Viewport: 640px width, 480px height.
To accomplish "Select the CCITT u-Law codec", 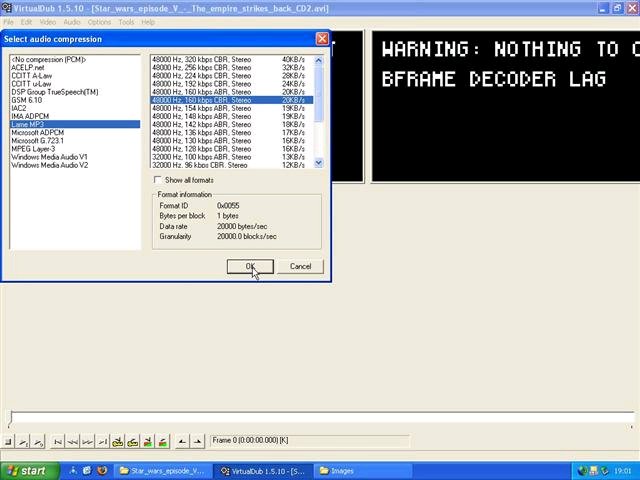I will pyautogui.click(x=75, y=84).
